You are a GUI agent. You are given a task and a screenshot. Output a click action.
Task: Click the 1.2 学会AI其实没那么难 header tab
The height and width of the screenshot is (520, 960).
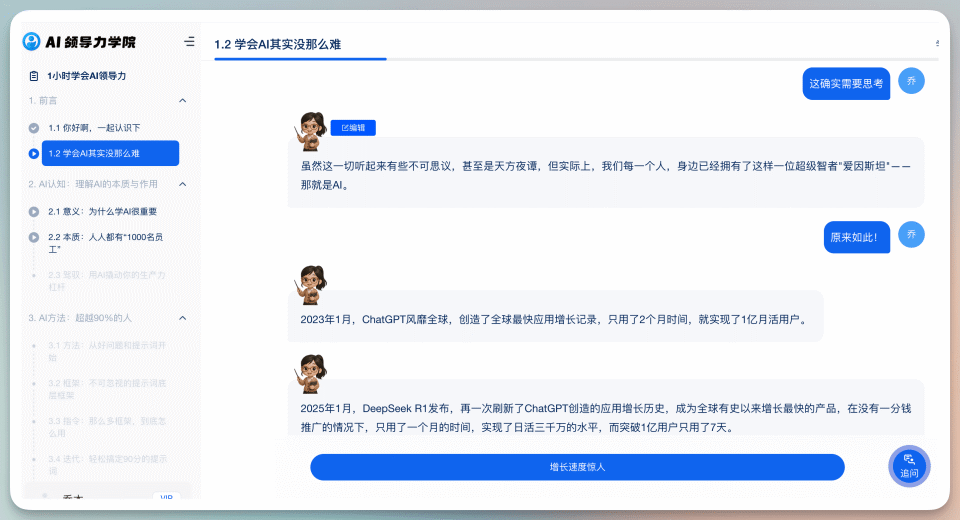(x=277, y=45)
